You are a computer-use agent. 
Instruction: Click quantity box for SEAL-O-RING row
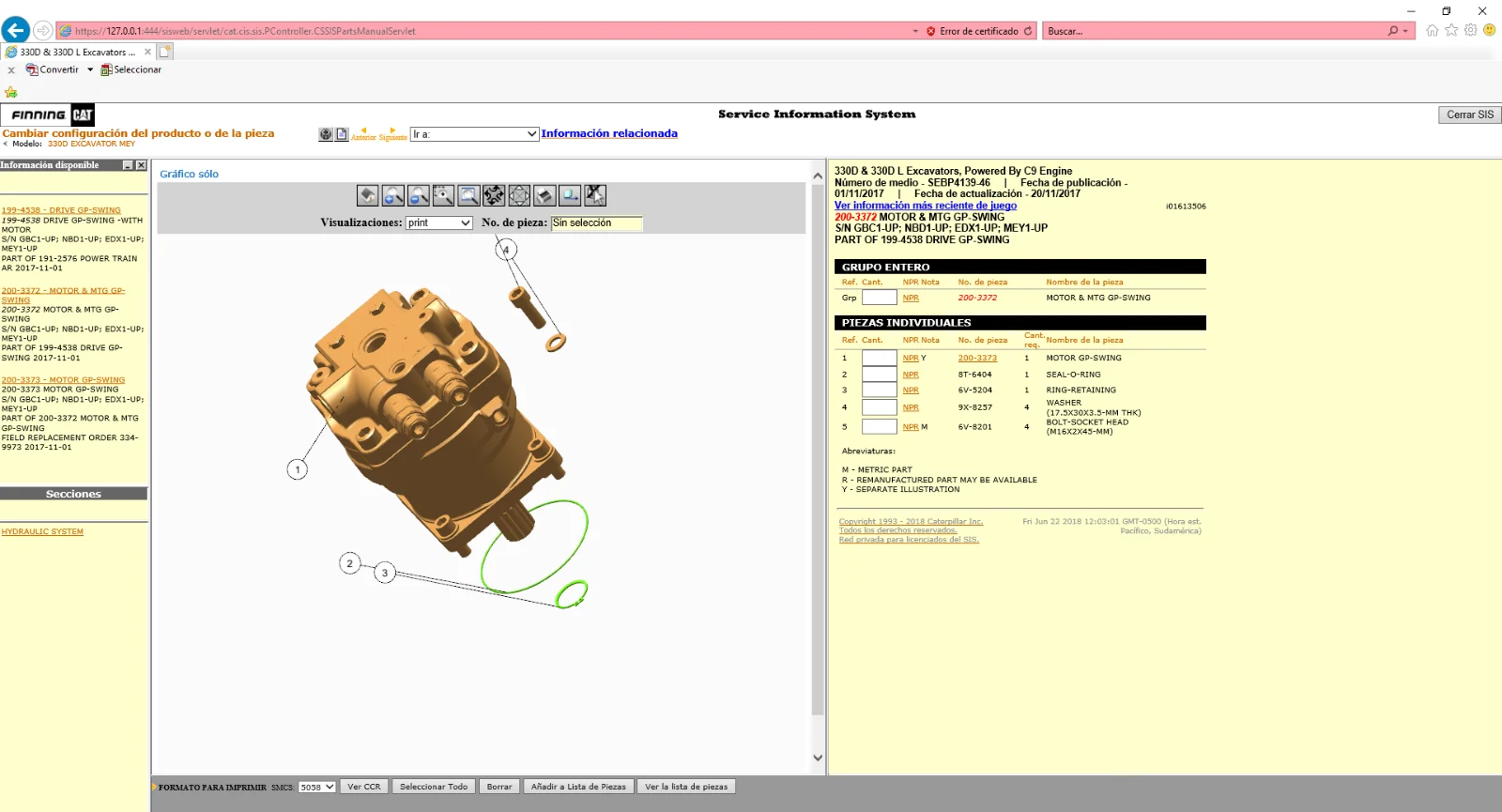tap(879, 375)
